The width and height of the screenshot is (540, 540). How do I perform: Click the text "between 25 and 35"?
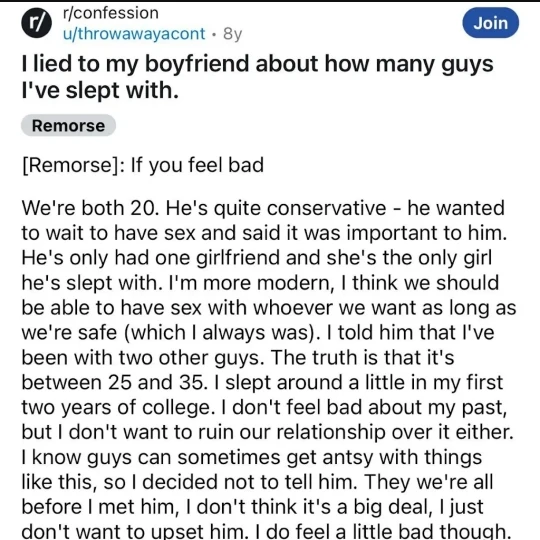click(115, 382)
